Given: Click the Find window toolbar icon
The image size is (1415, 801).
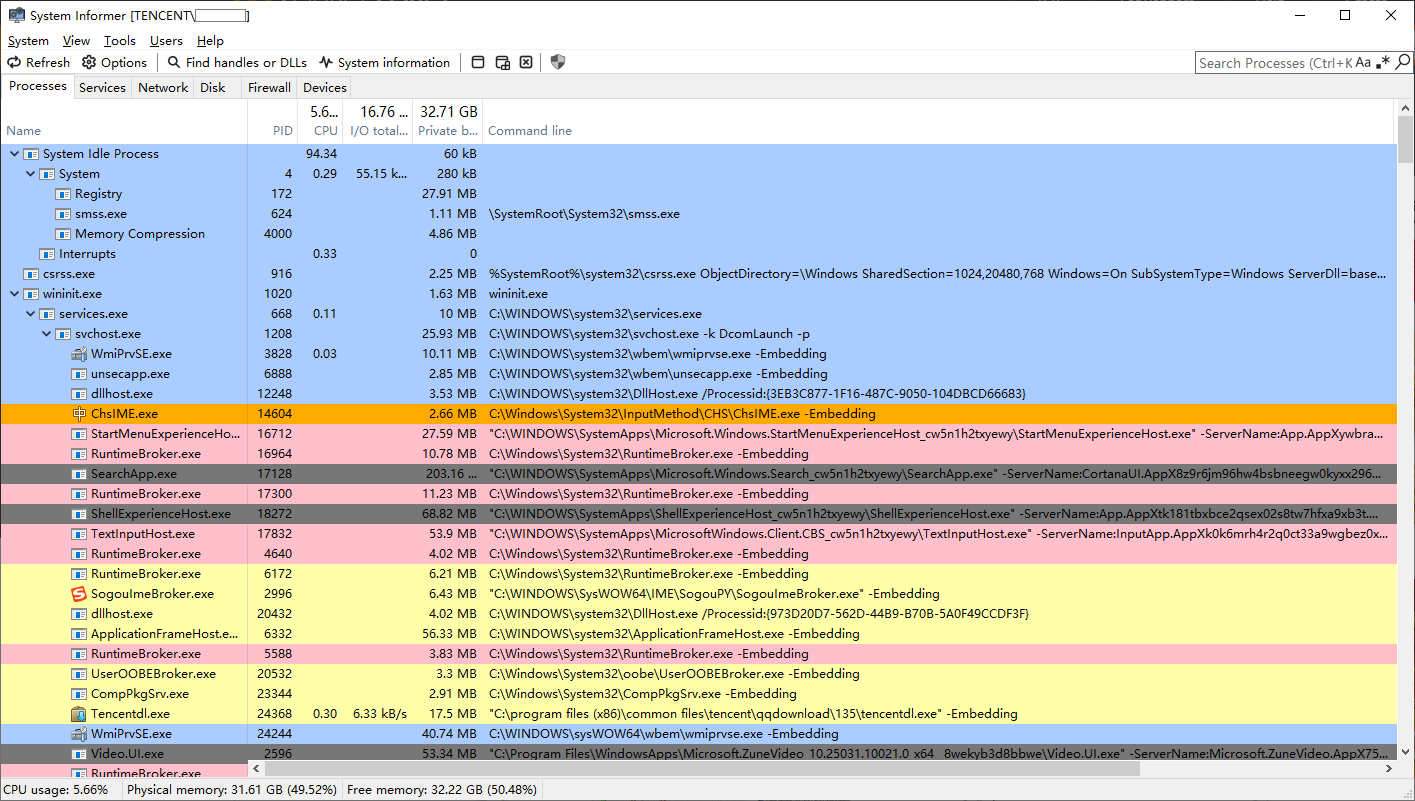Looking at the screenshot, I should tap(478, 62).
